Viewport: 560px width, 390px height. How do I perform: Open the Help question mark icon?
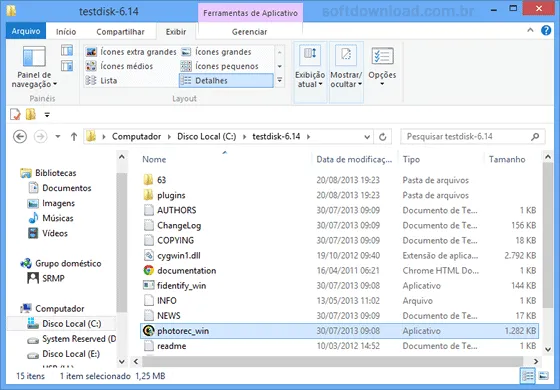pos(546,31)
